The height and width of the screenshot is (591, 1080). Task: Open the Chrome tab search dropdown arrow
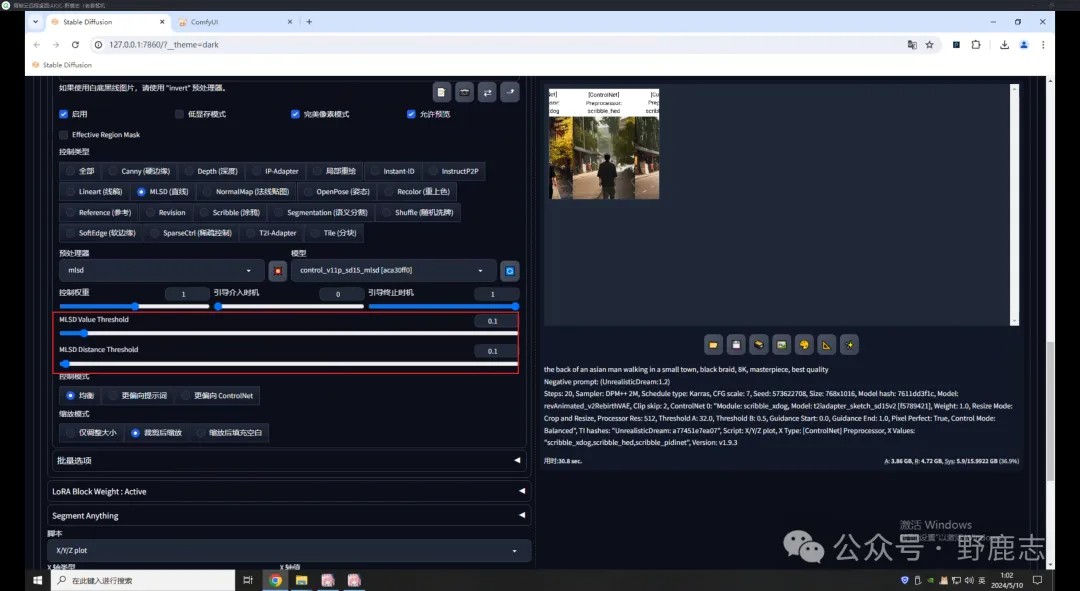pos(35,22)
